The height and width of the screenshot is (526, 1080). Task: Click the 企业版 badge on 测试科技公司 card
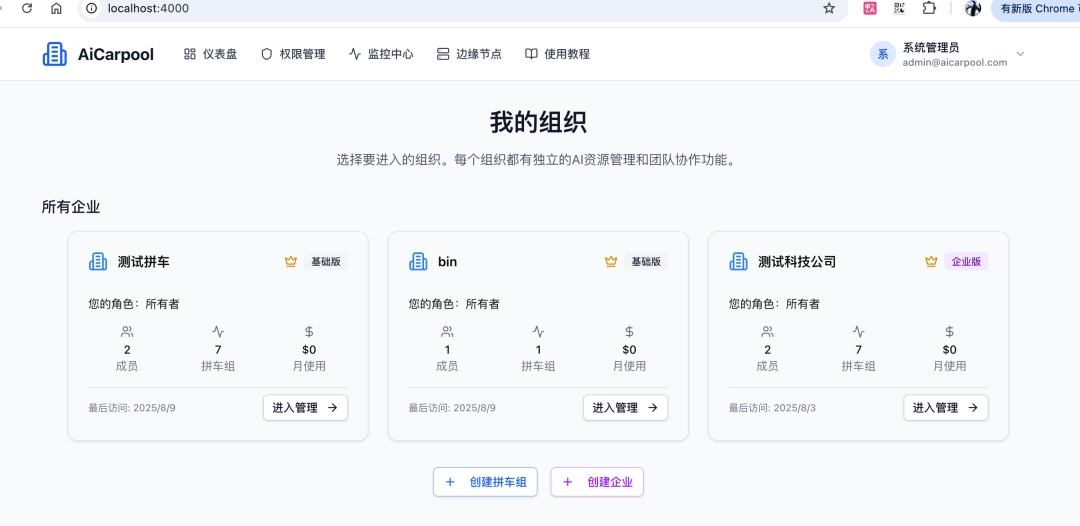point(966,262)
